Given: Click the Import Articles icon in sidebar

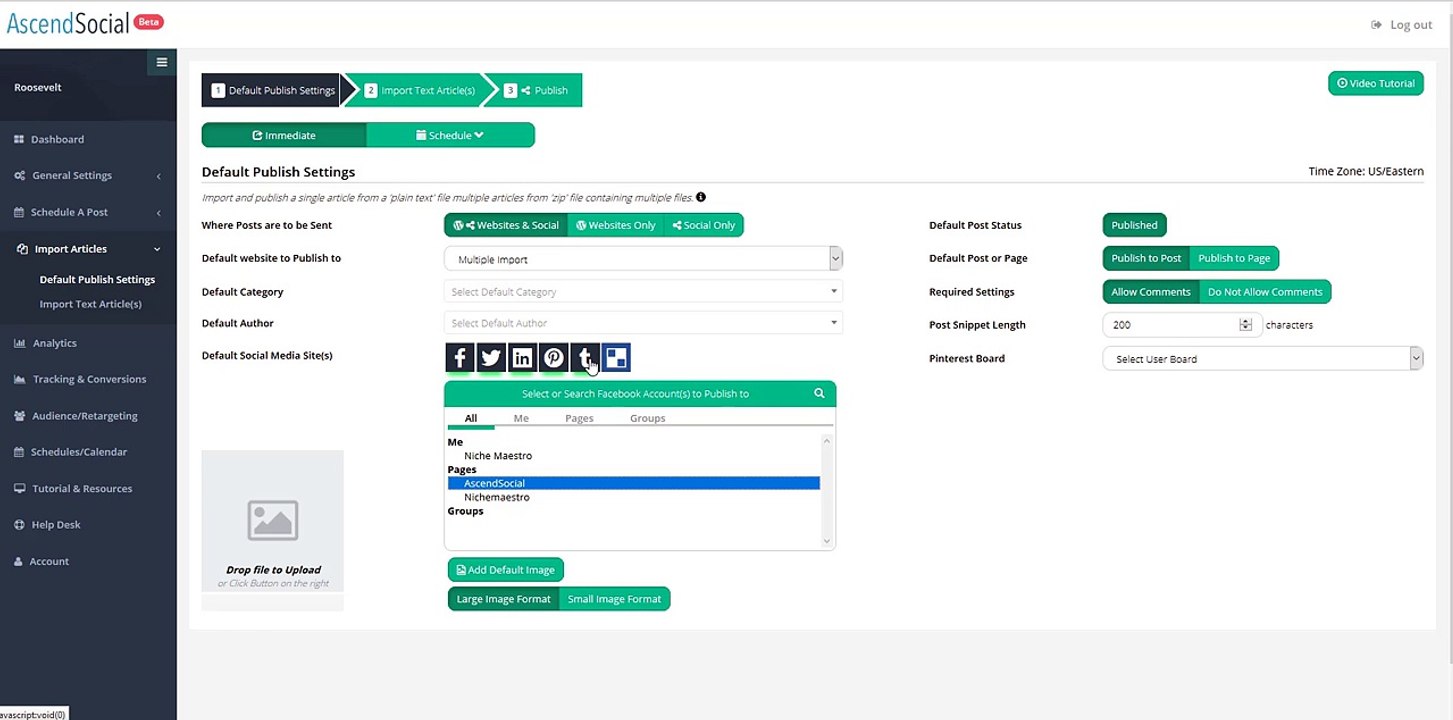Looking at the screenshot, I should 22,249.
